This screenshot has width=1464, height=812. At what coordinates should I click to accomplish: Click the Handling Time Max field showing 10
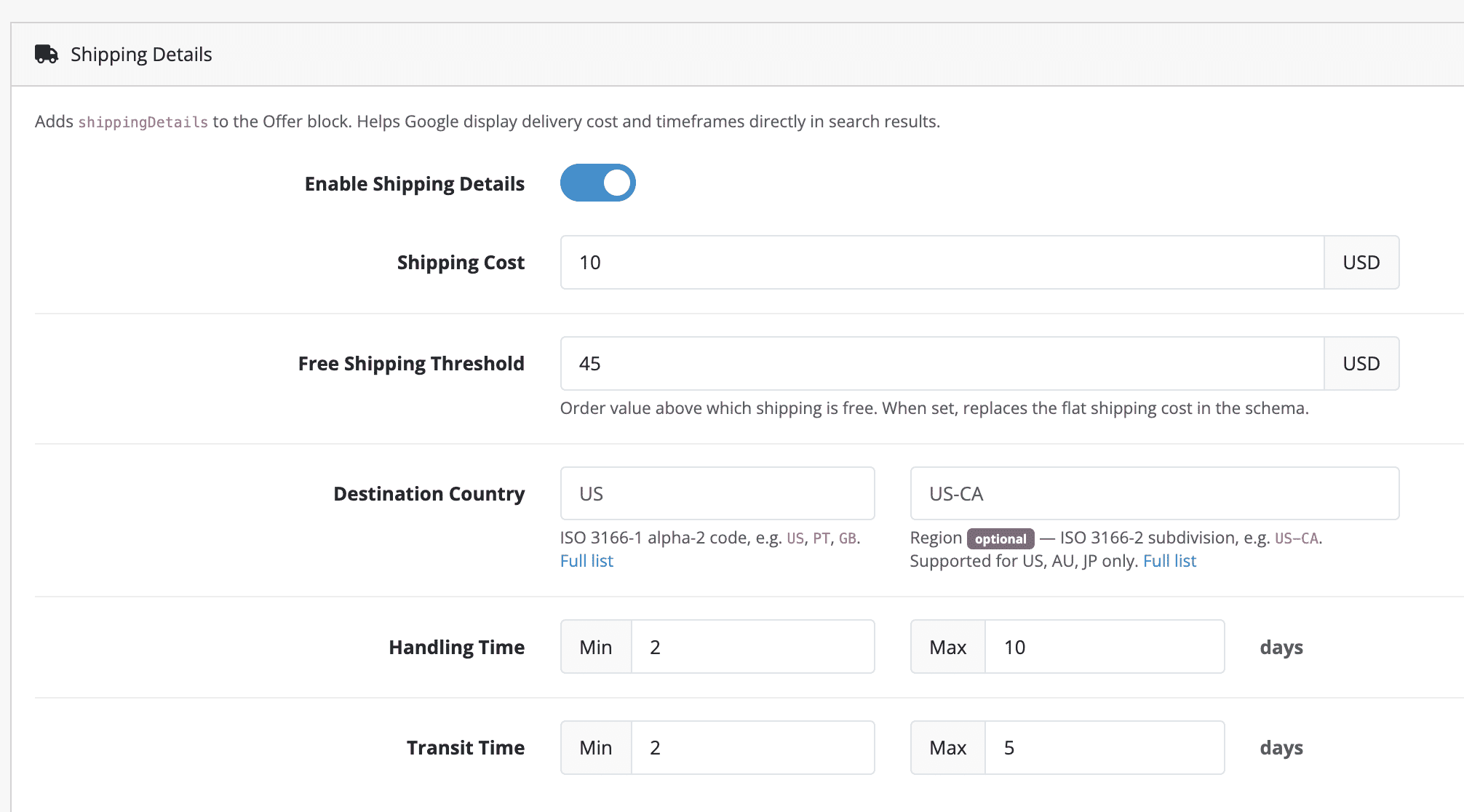point(1105,646)
